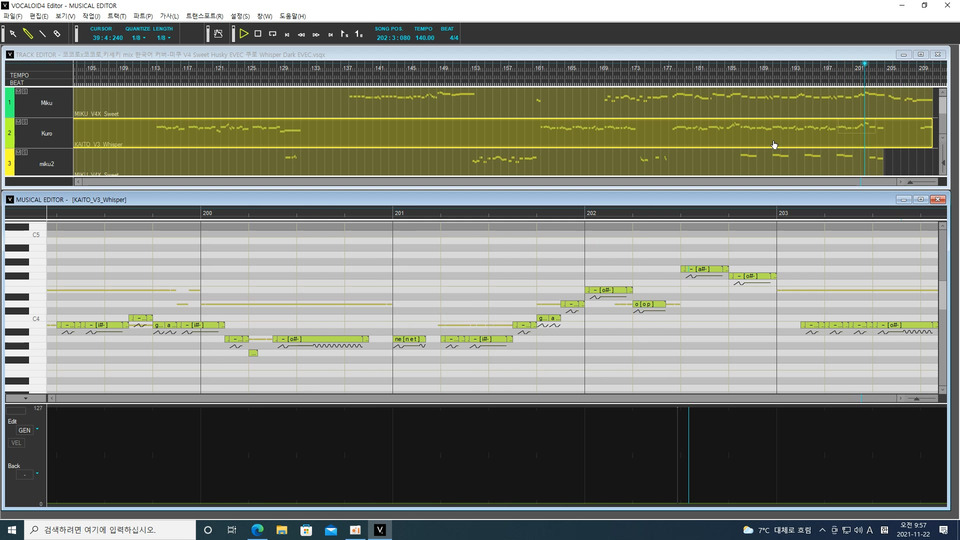Solo the miku2 track

point(24,152)
